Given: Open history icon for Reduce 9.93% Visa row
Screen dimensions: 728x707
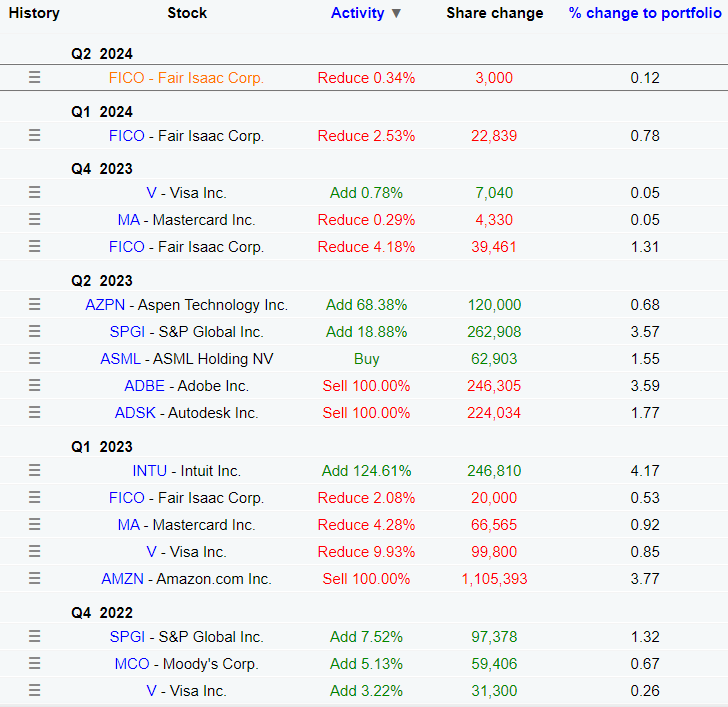Looking at the screenshot, I should tap(34, 551).
